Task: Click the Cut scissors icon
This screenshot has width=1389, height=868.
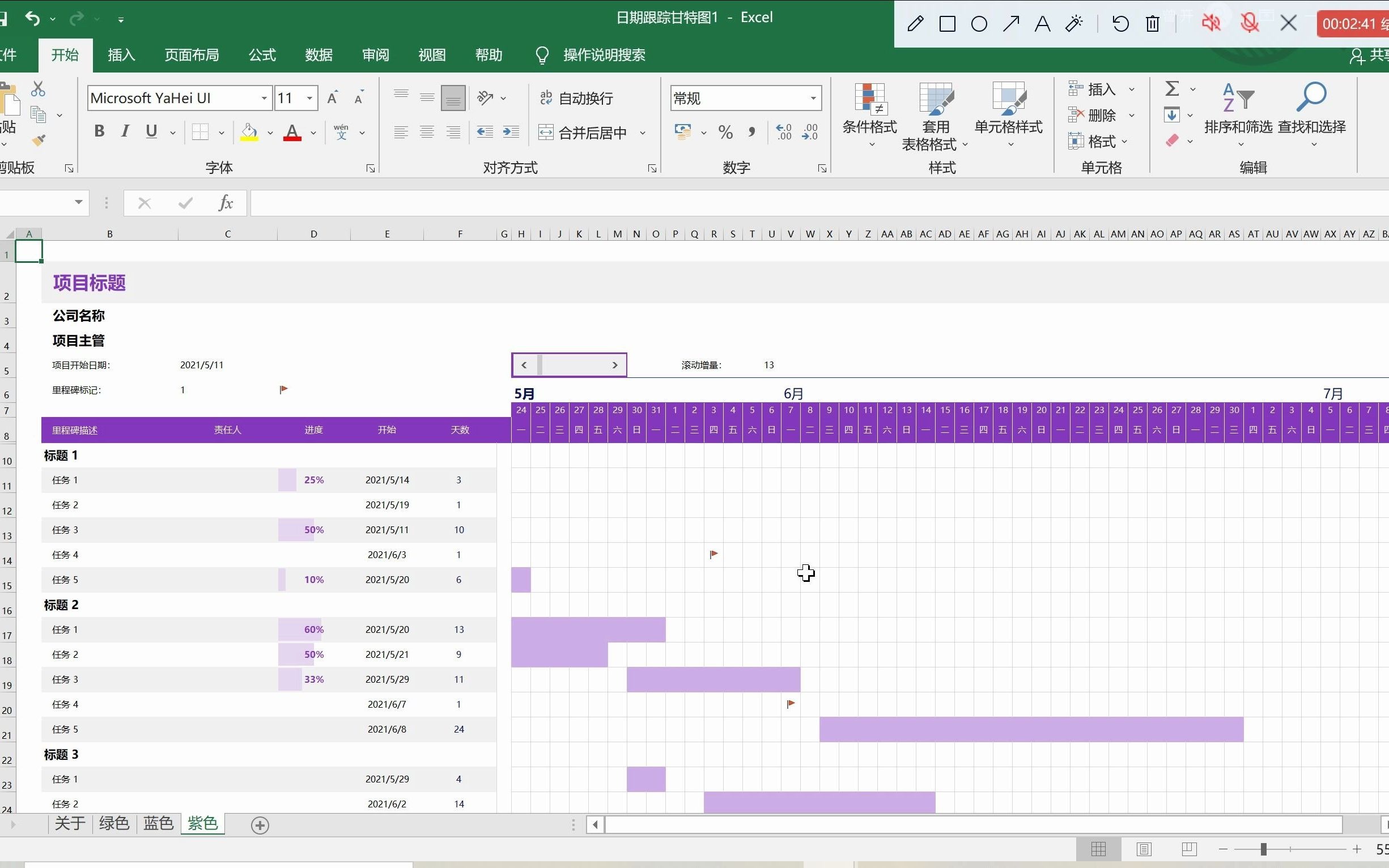Action: coord(38,88)
